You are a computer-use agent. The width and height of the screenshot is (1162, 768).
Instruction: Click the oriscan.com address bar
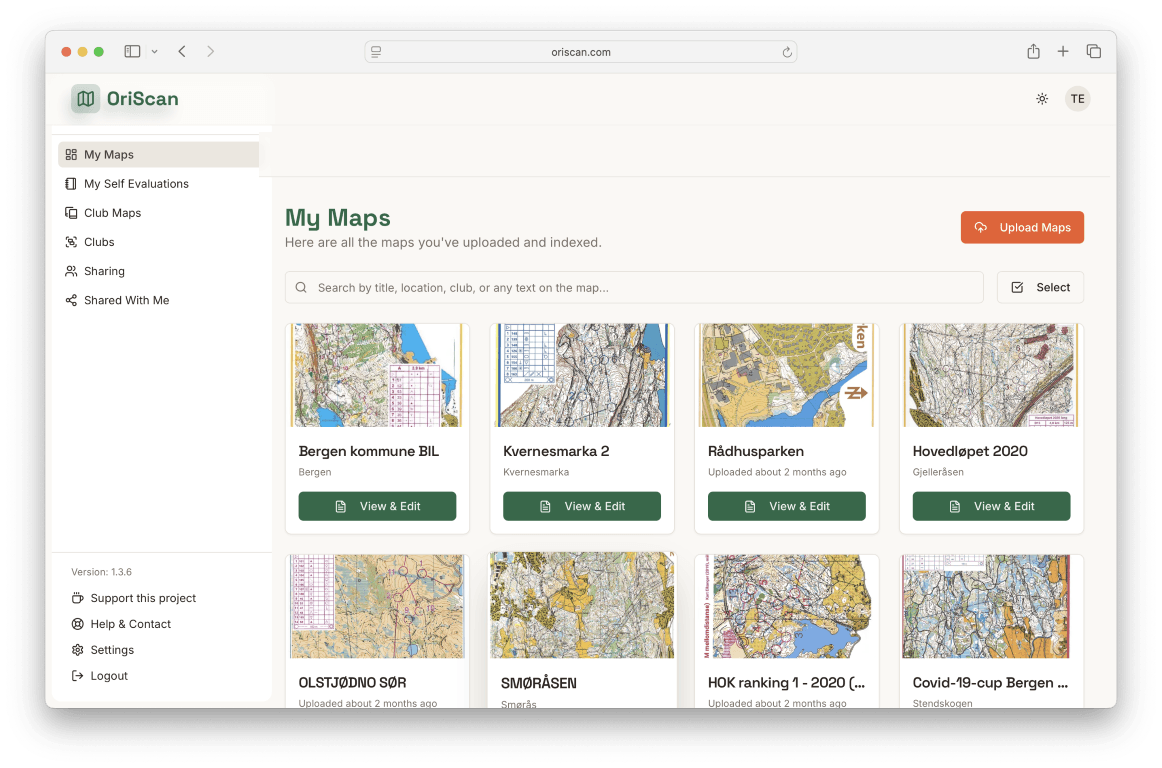pos(581,52)
